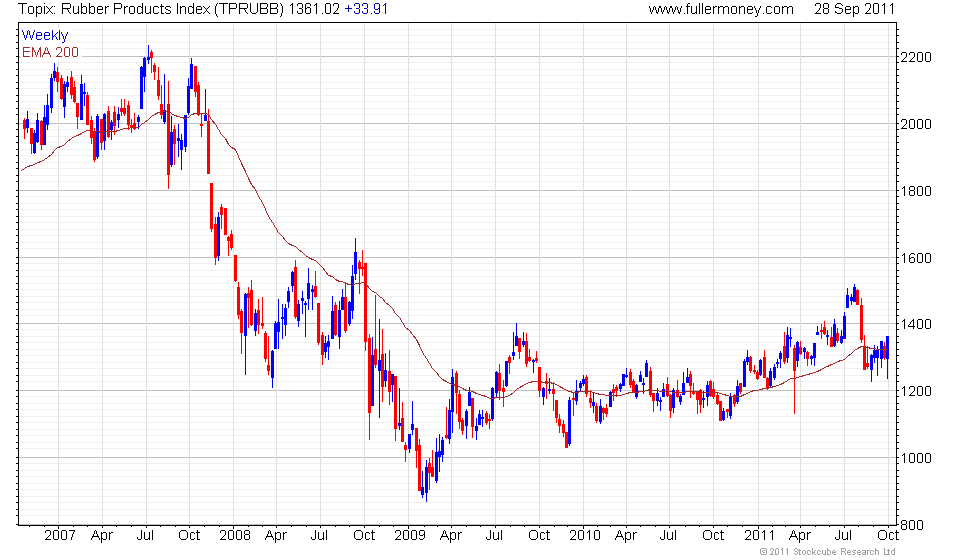Viewport: 980px width, 560px height.
Task: Click the July 2007 peak candlestick near 2200
Action: (148, 55)
